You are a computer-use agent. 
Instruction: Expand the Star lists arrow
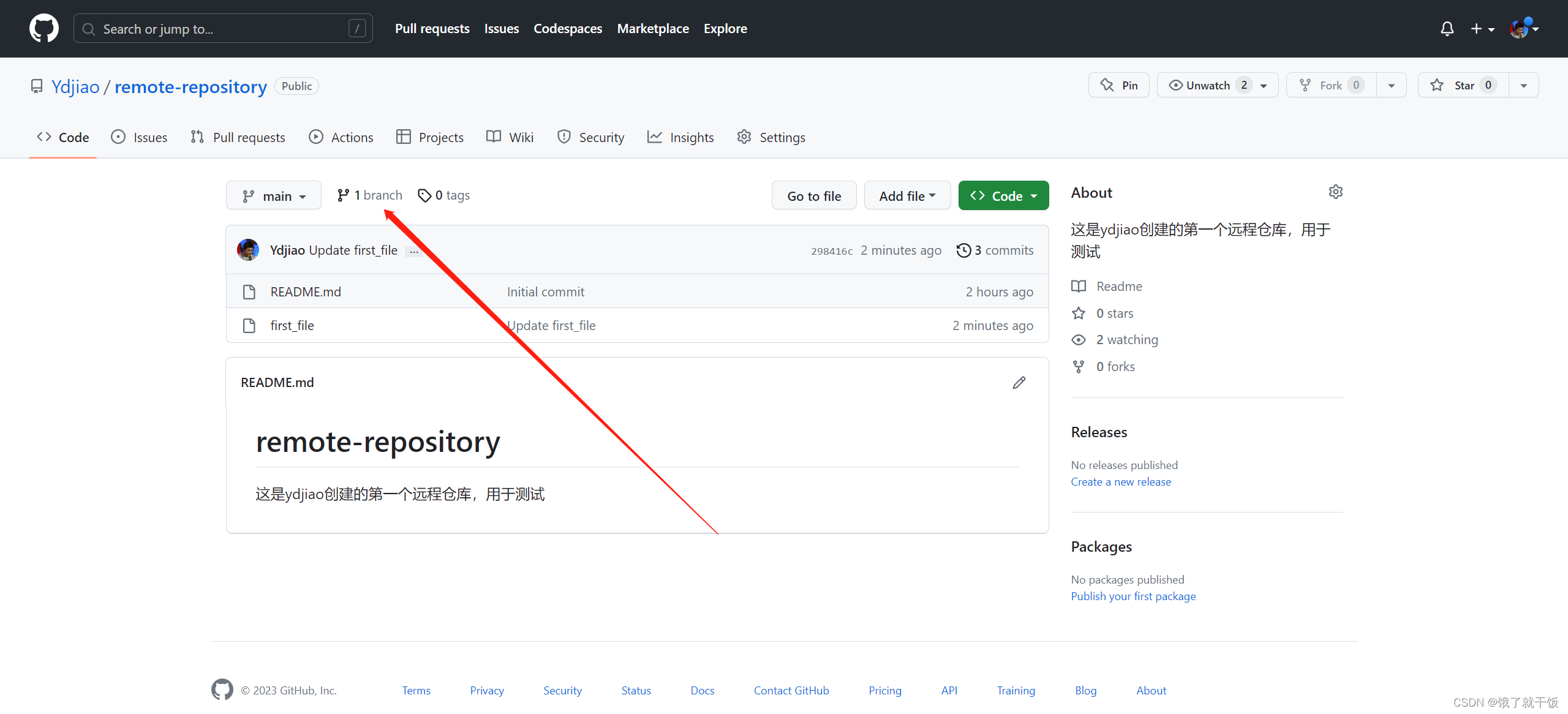click(x=1524, y=85)
